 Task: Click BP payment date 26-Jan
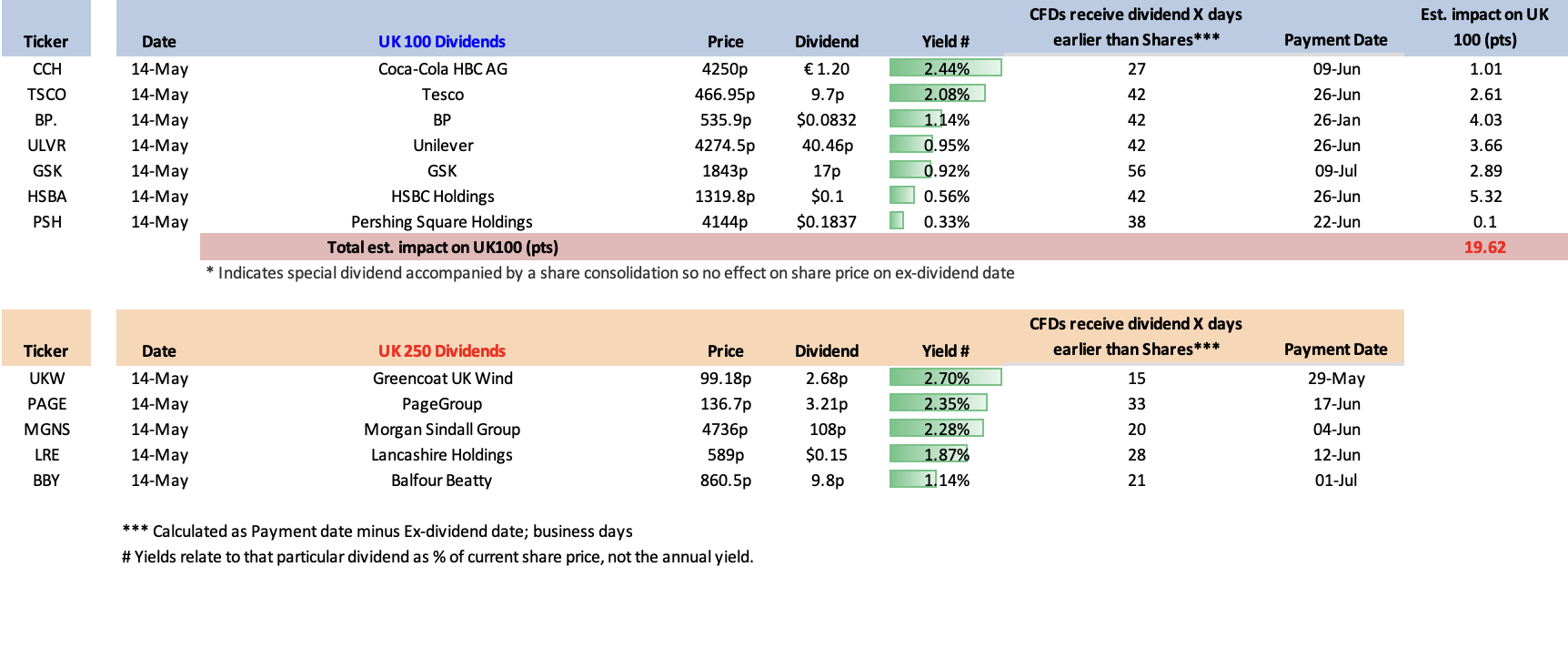click(1336, 120)
